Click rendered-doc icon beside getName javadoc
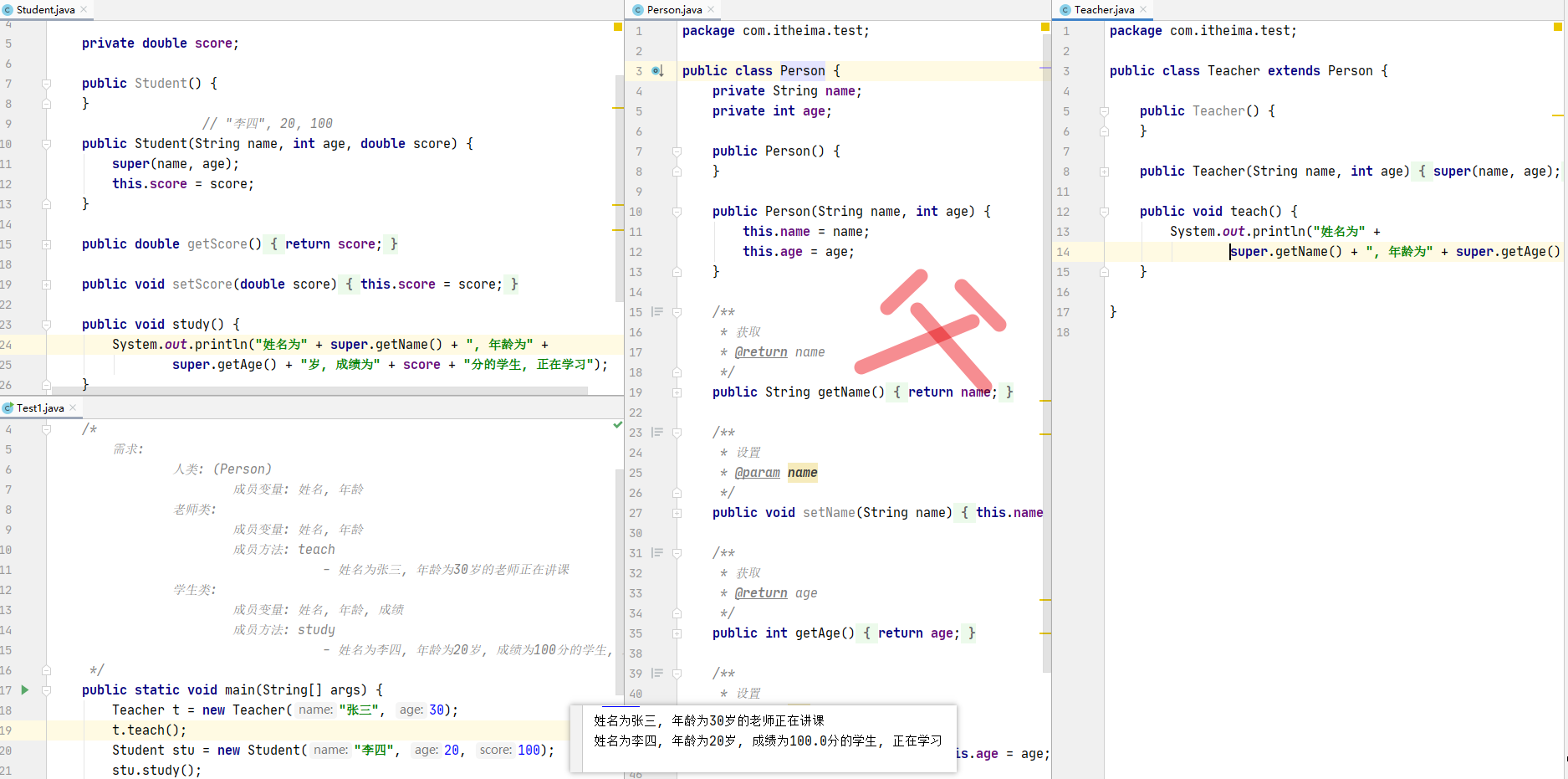This screenshot has width=1568, height=779. pyautogui.click(x=656, y=311)
